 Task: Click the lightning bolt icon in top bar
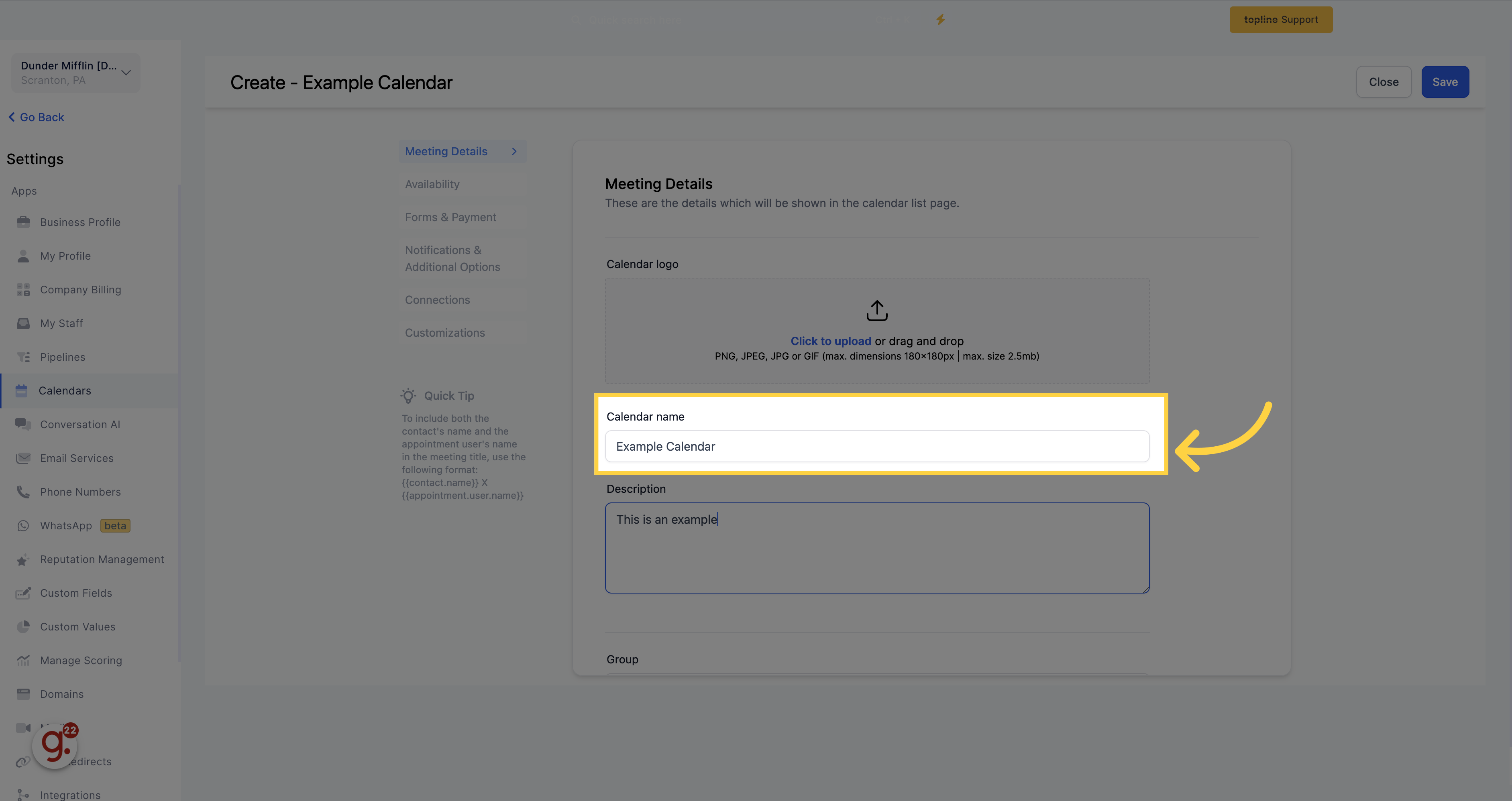tap(940, 19)
